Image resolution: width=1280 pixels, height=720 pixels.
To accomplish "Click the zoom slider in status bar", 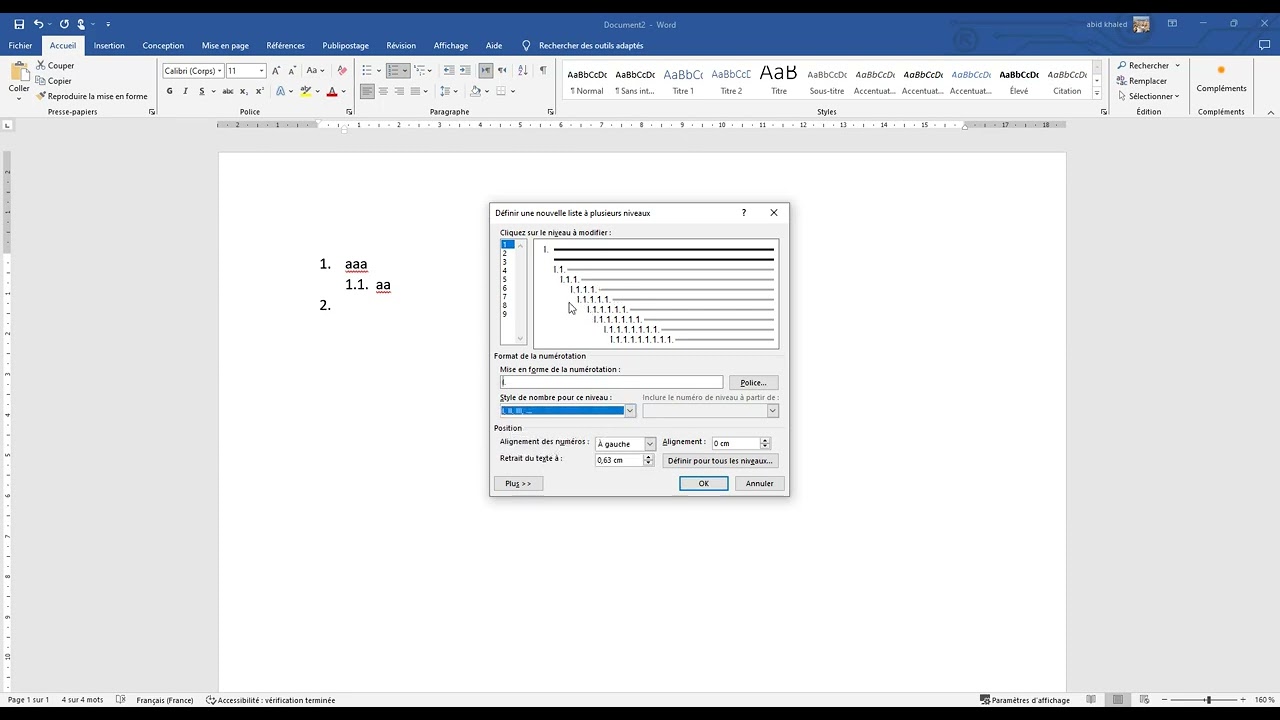I will [x=1208, y=700].
